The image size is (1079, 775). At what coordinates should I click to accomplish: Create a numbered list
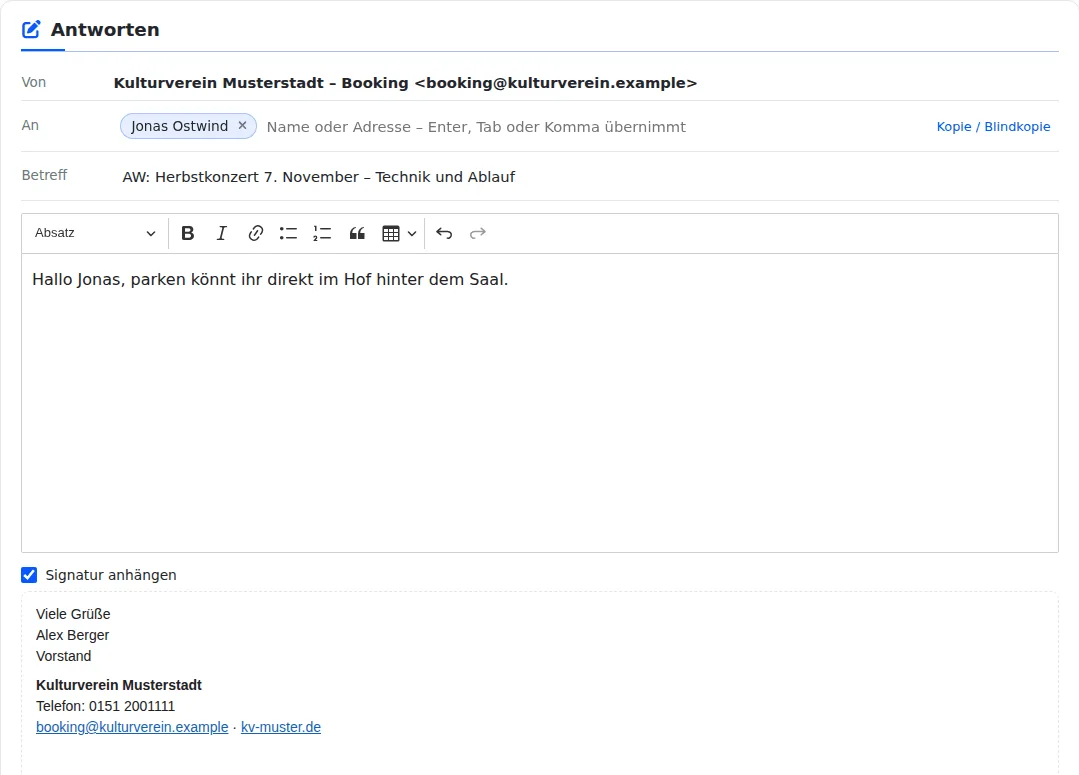click(x=322, y=233)
